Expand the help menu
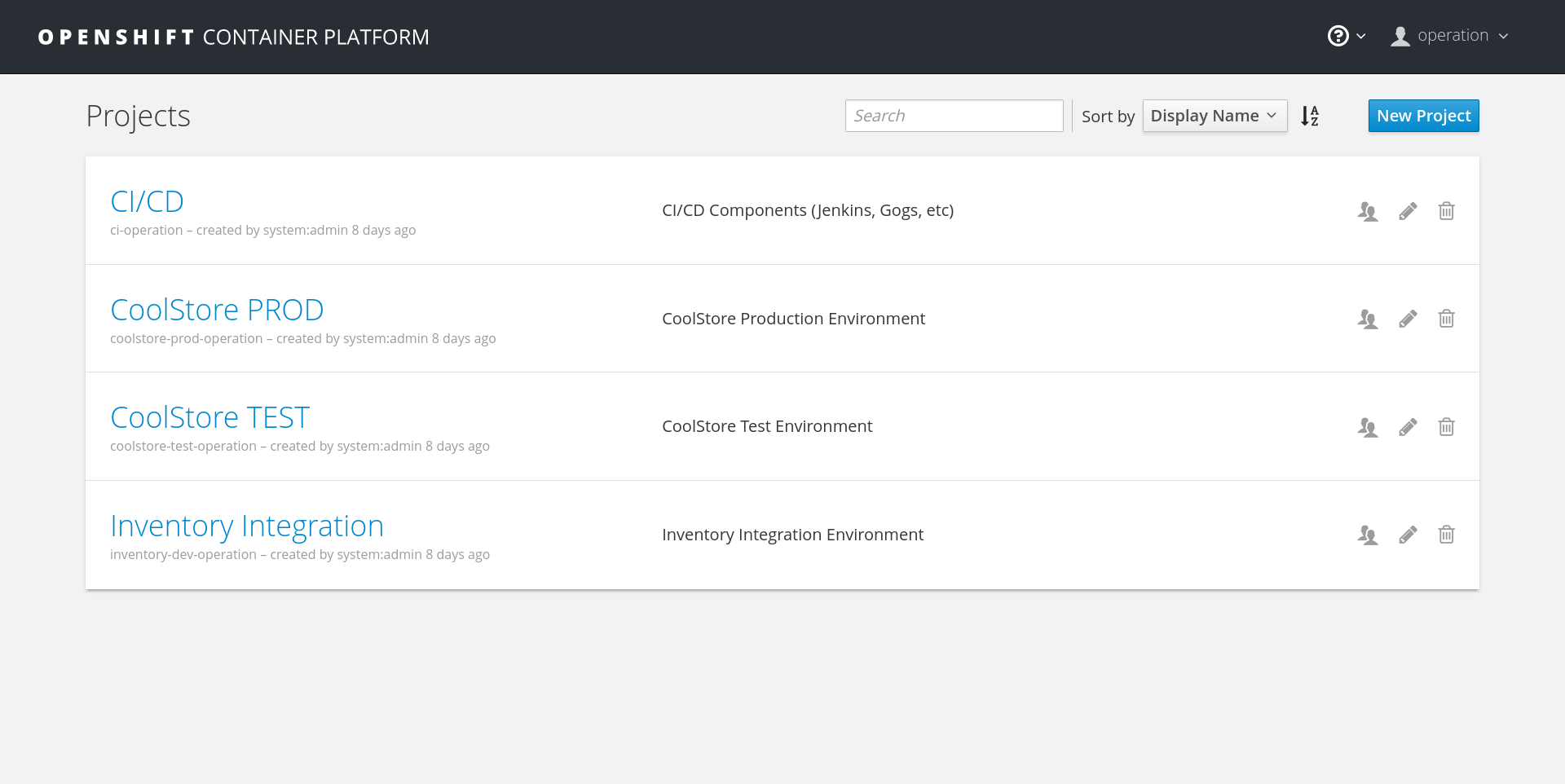 pos(1346,36)
